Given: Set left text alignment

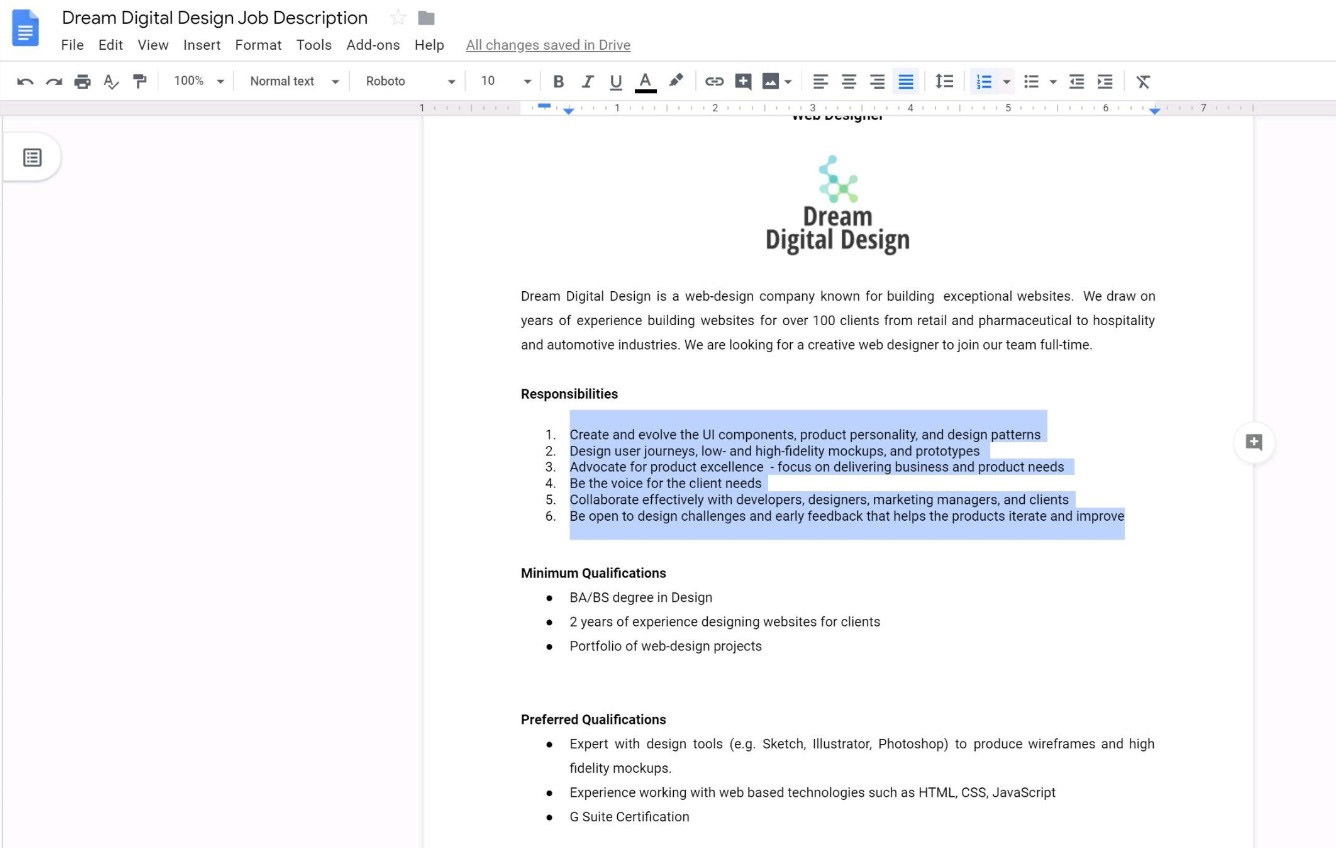Looking at the screenshot, I should click(x=820, y=82).
